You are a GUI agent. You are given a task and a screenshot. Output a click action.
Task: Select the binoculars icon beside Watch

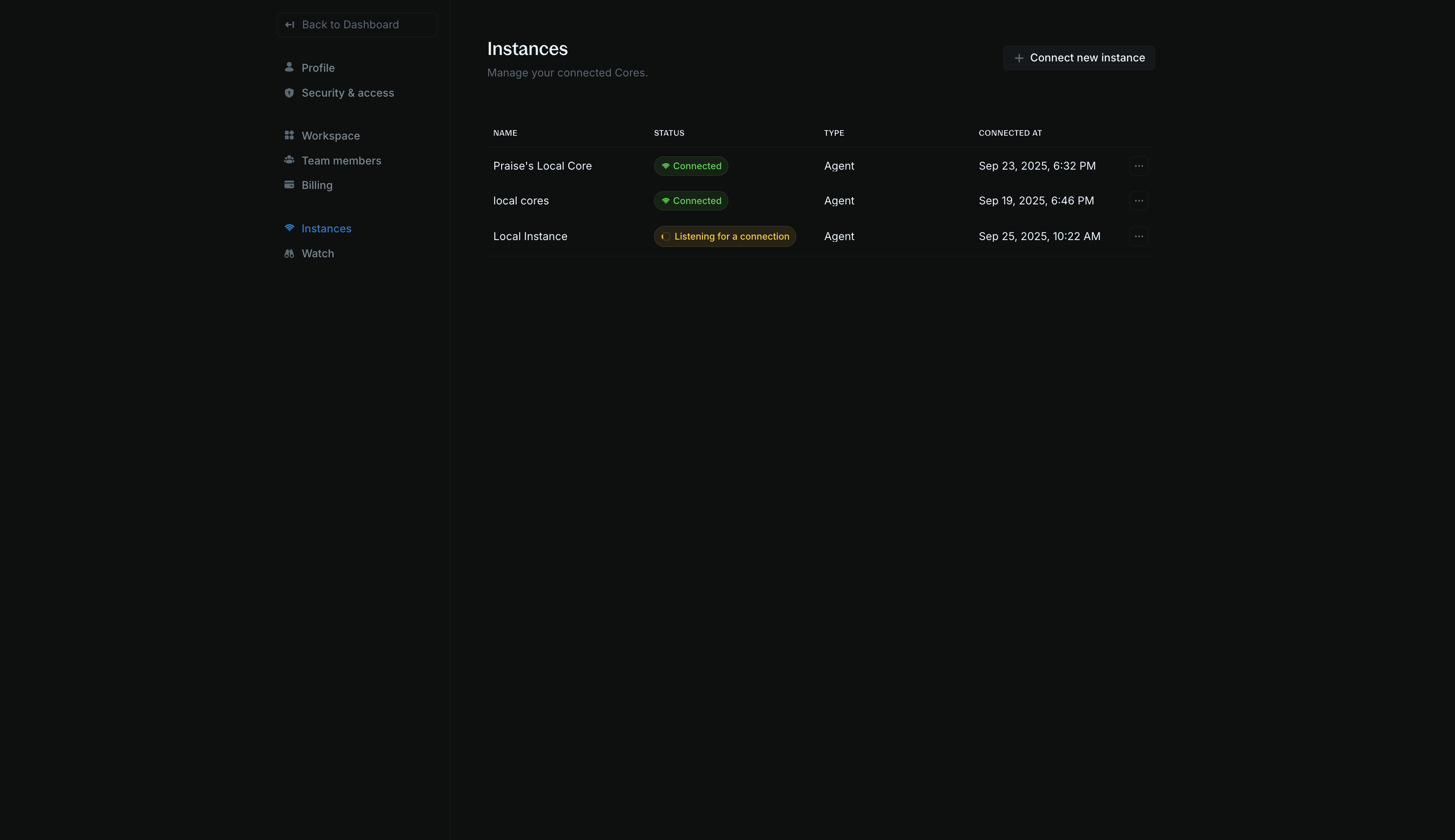tap(289, 253)
